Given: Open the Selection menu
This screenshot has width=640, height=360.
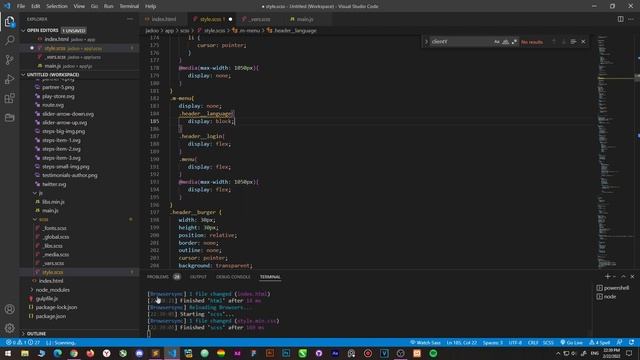Looking at the screenshot, I should coord(57,6).
